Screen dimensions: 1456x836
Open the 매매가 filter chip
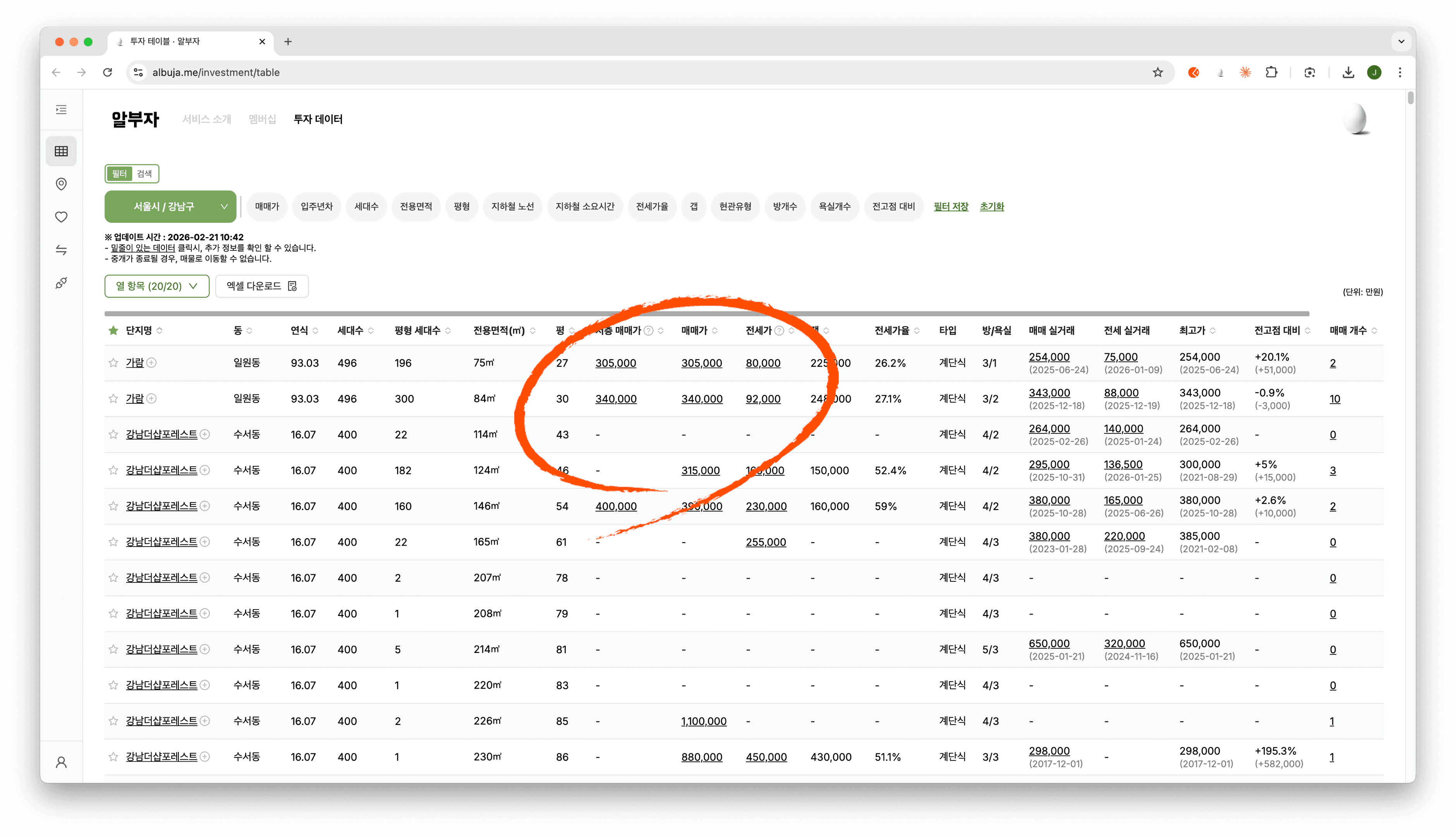(x=267, y=206)
